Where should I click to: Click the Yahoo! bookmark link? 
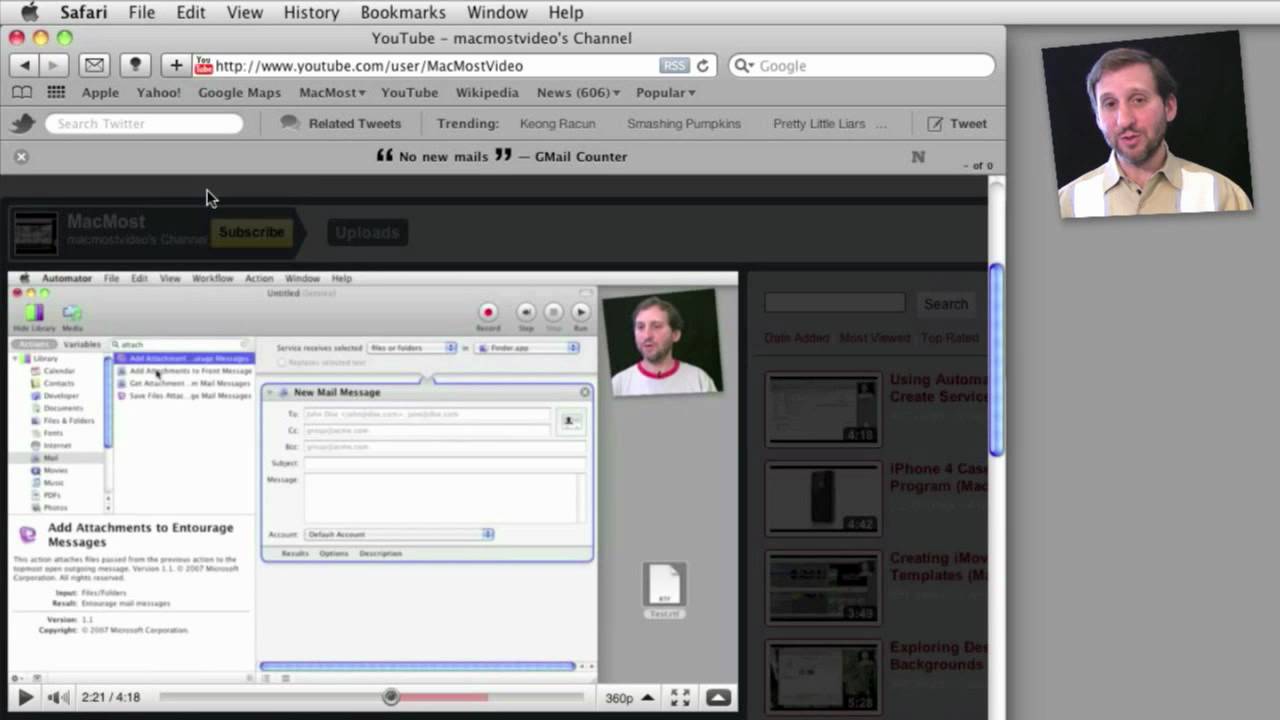[x=158, y=92]
